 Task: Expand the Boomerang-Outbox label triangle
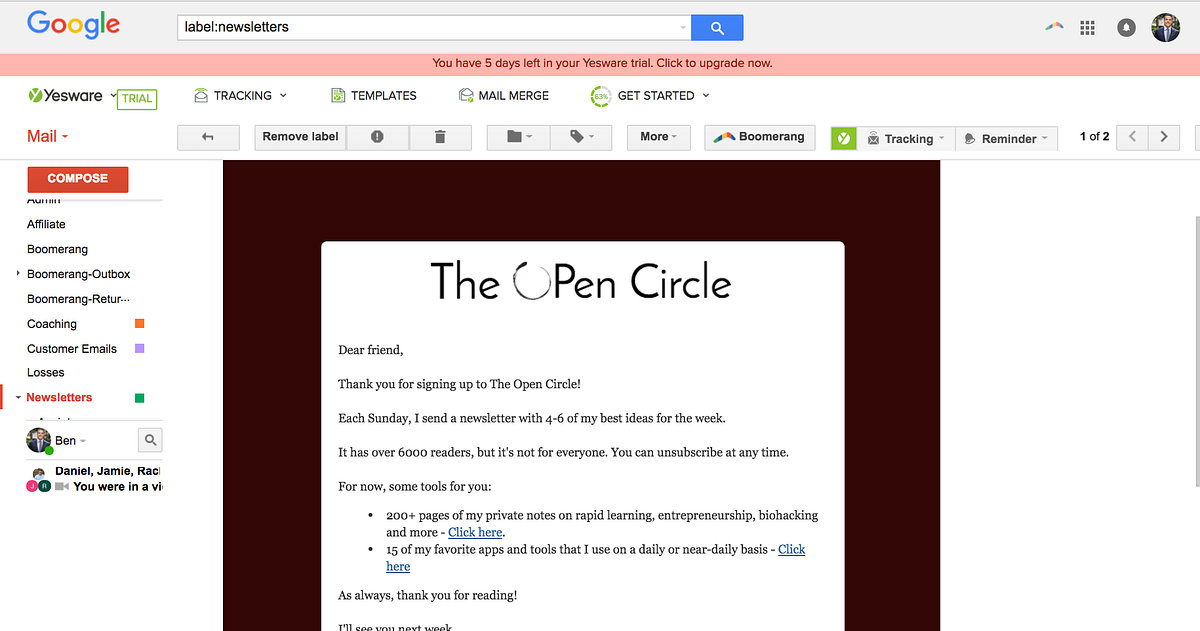point(18,273)
